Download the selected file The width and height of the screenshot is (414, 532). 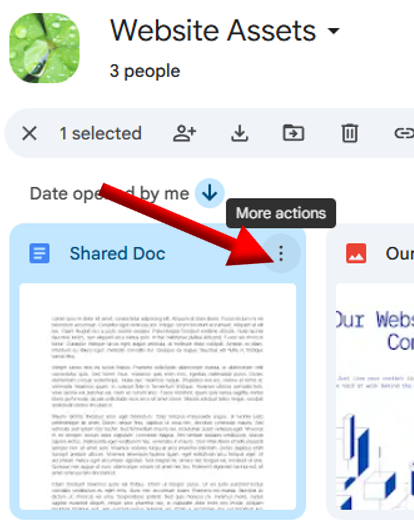[240, 133]
